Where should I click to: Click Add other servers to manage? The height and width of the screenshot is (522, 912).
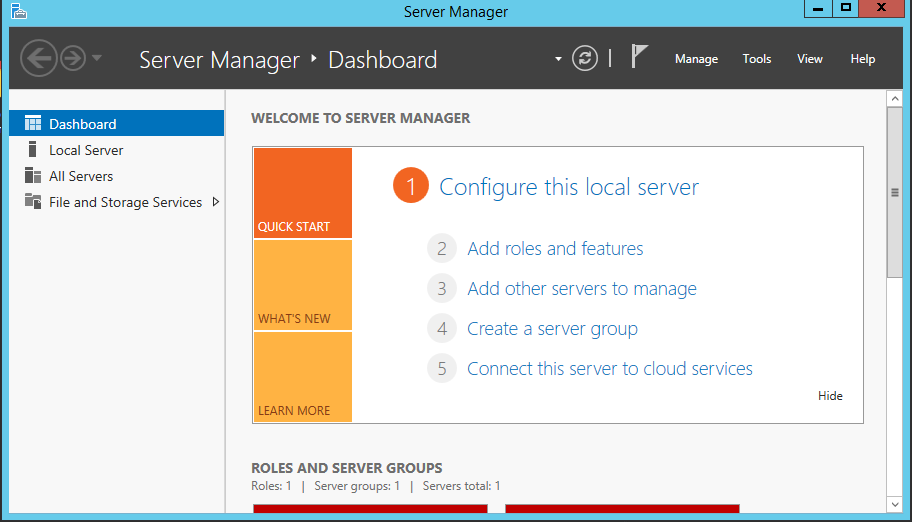click(582, 289)
